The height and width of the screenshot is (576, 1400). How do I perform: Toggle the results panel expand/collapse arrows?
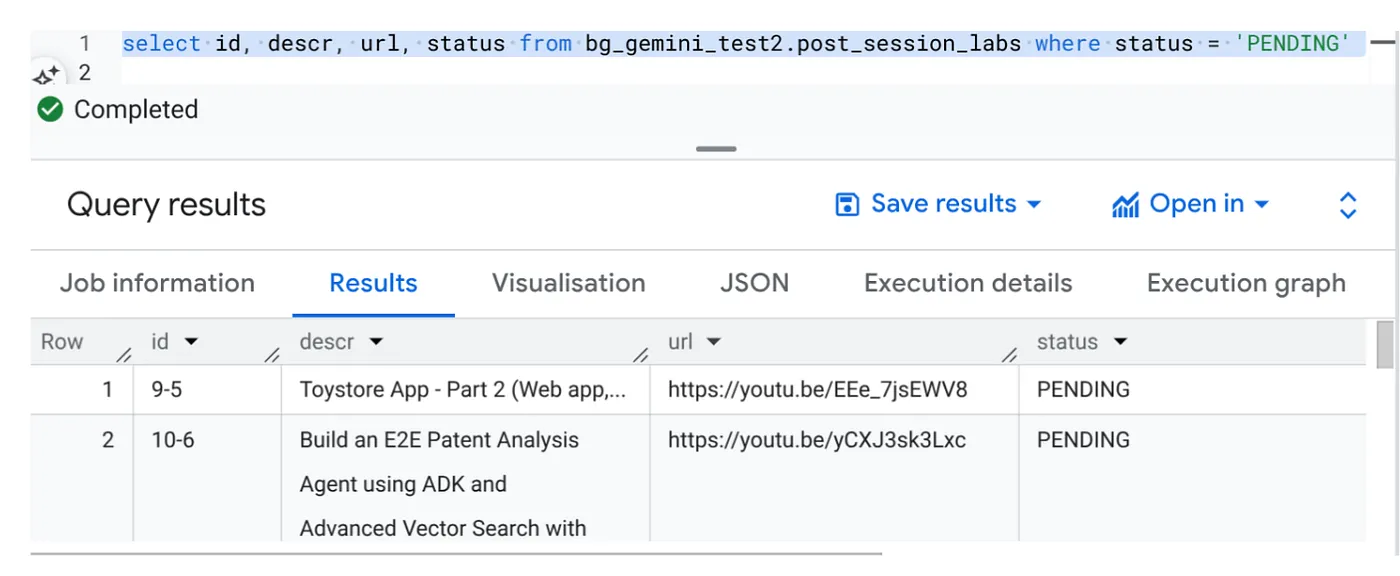click(x=1347, y=205)
